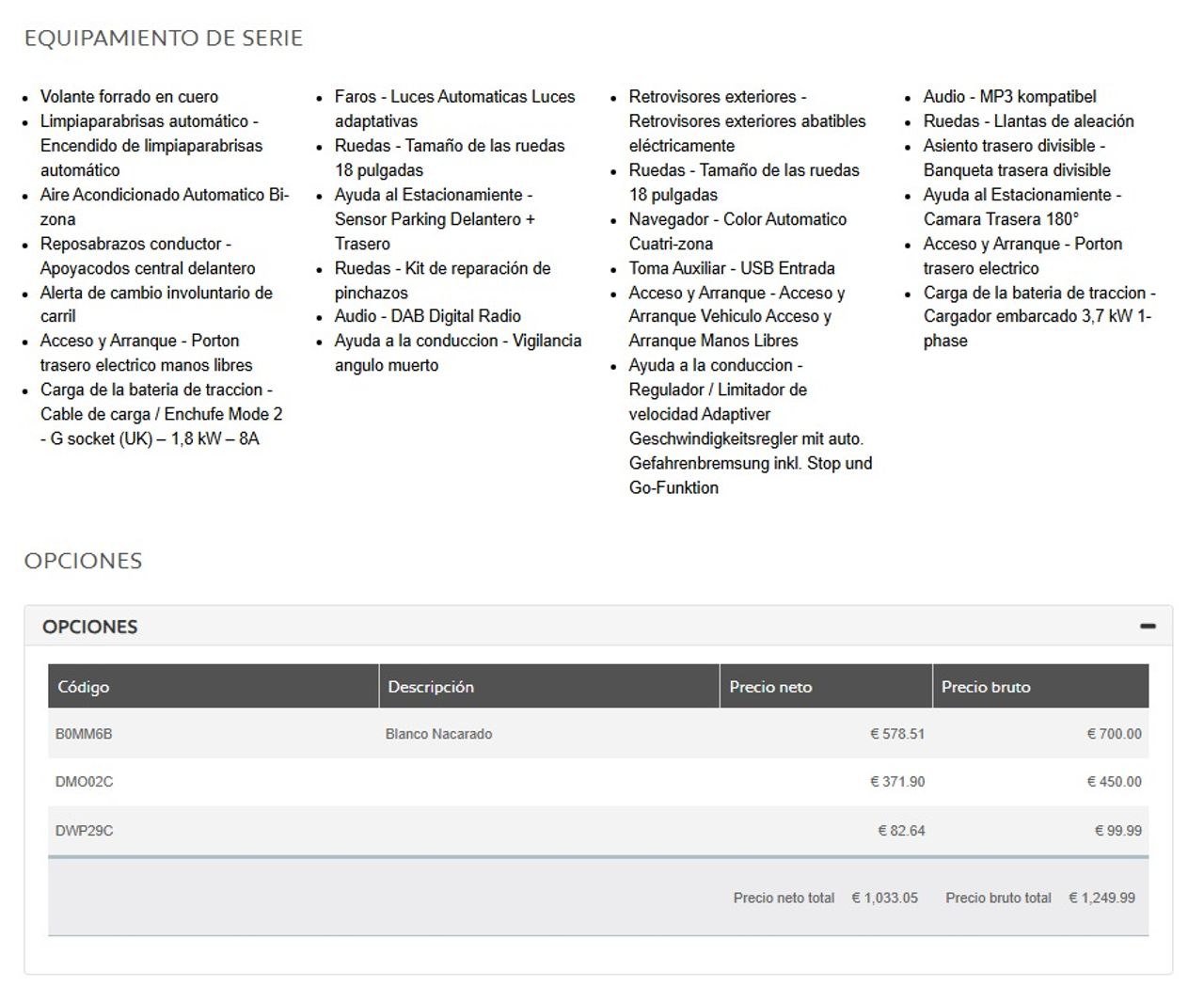The width and height of the screenshot is (1204, 1003).
Task: Click 'Navegador - Color Automatico Cuatri-zona' item
Action: tap(737, 231)
